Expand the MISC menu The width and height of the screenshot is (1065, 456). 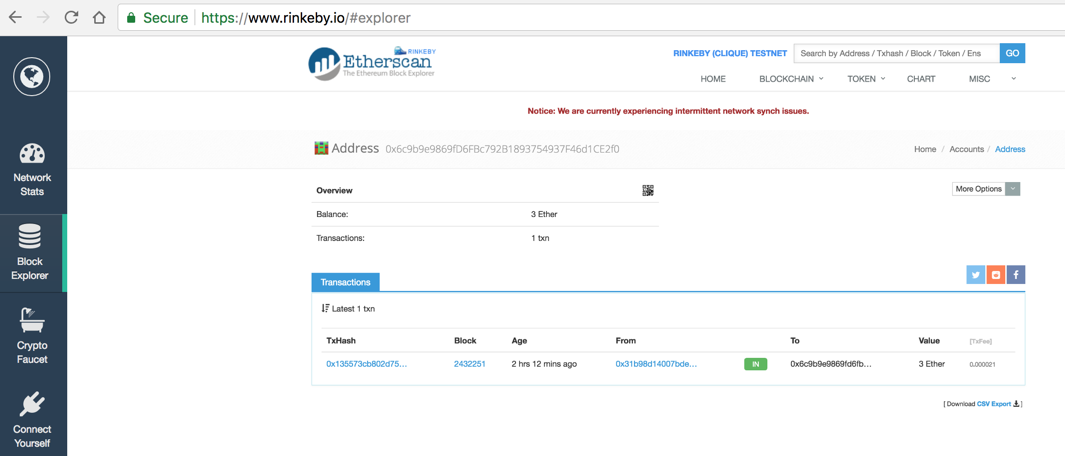992,79
